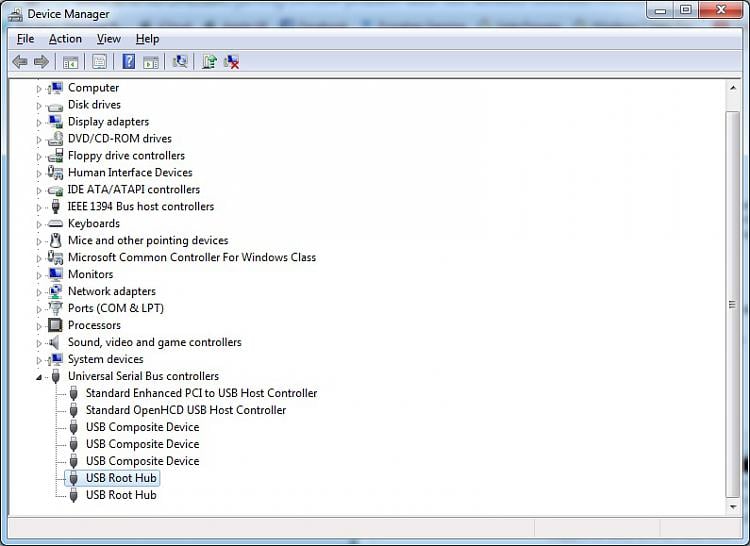Click the Update driver software icon
This screenshot has height=546, width=750.
pos(210,61)
